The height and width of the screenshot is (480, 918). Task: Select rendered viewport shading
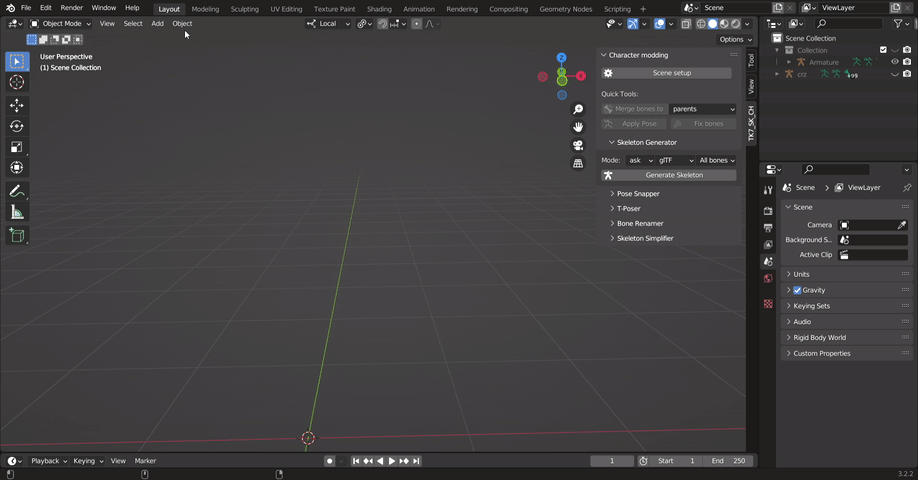tap(736, 24)
